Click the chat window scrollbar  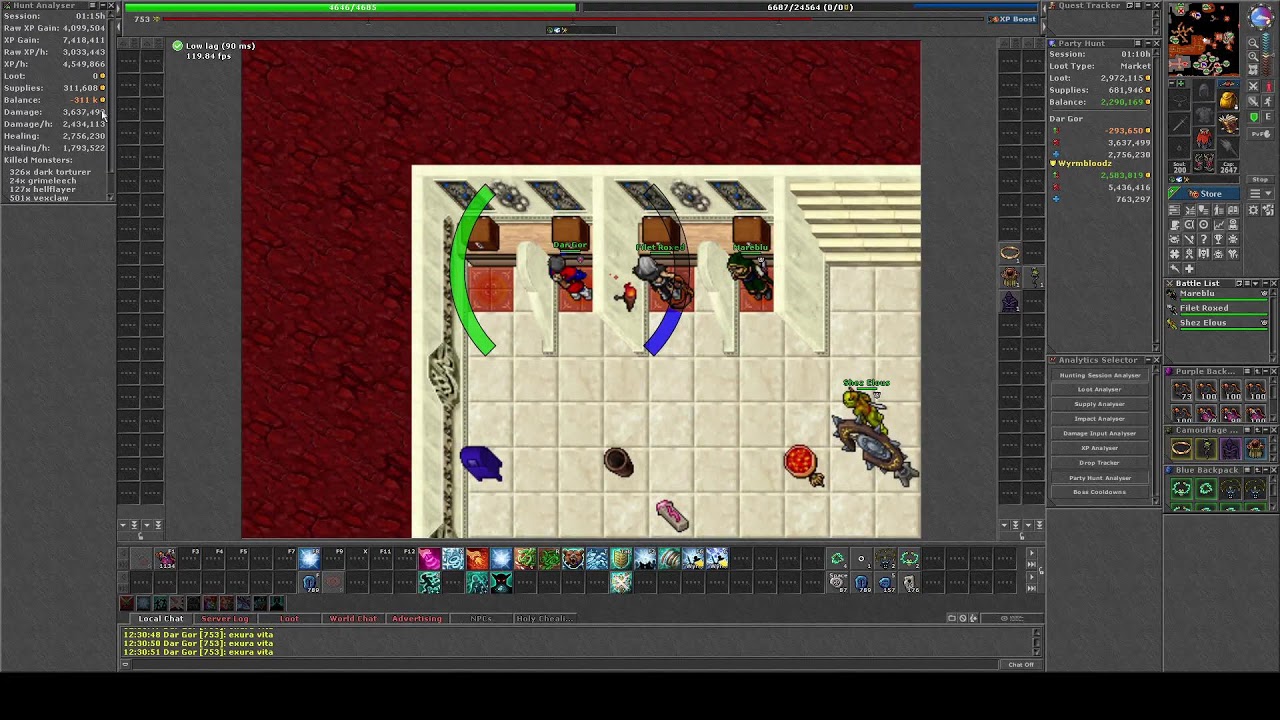pyautogui.click(x=1036, y=640)
